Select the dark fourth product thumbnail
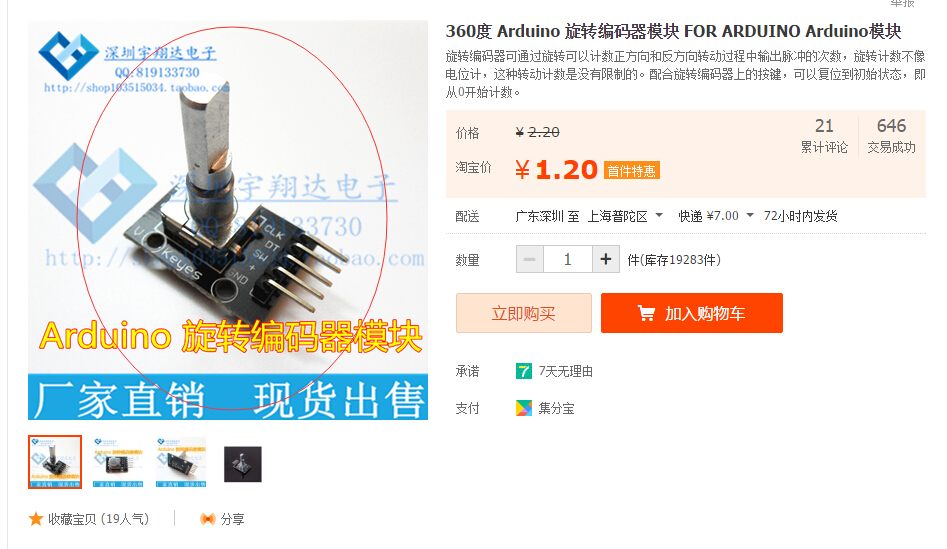The image size is (947, 549). [243, 464]
